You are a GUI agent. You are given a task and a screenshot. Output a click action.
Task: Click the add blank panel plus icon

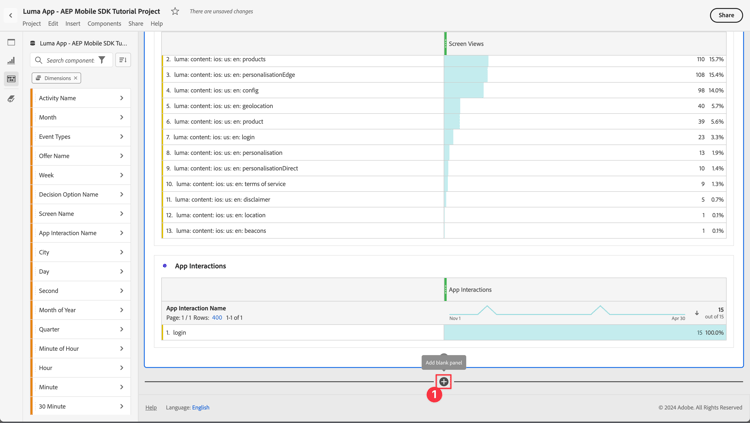(x=444, y=381)
